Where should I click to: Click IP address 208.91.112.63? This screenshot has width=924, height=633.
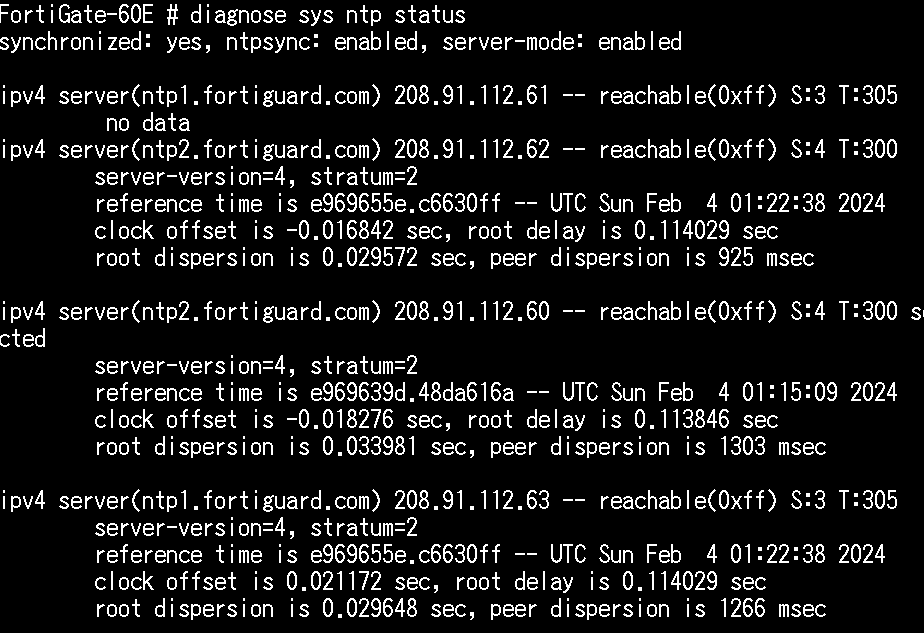471,501
